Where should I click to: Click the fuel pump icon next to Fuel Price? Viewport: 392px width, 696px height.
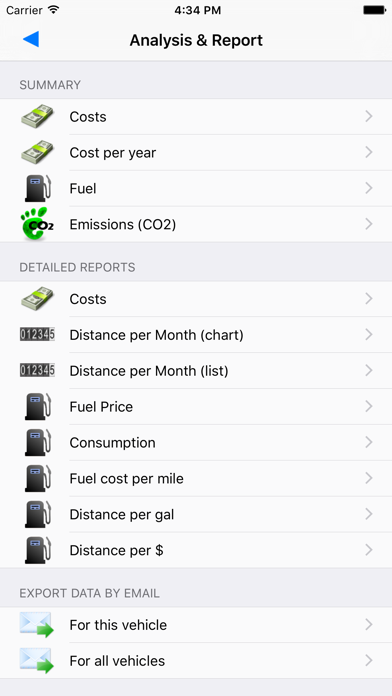[37, 407]
